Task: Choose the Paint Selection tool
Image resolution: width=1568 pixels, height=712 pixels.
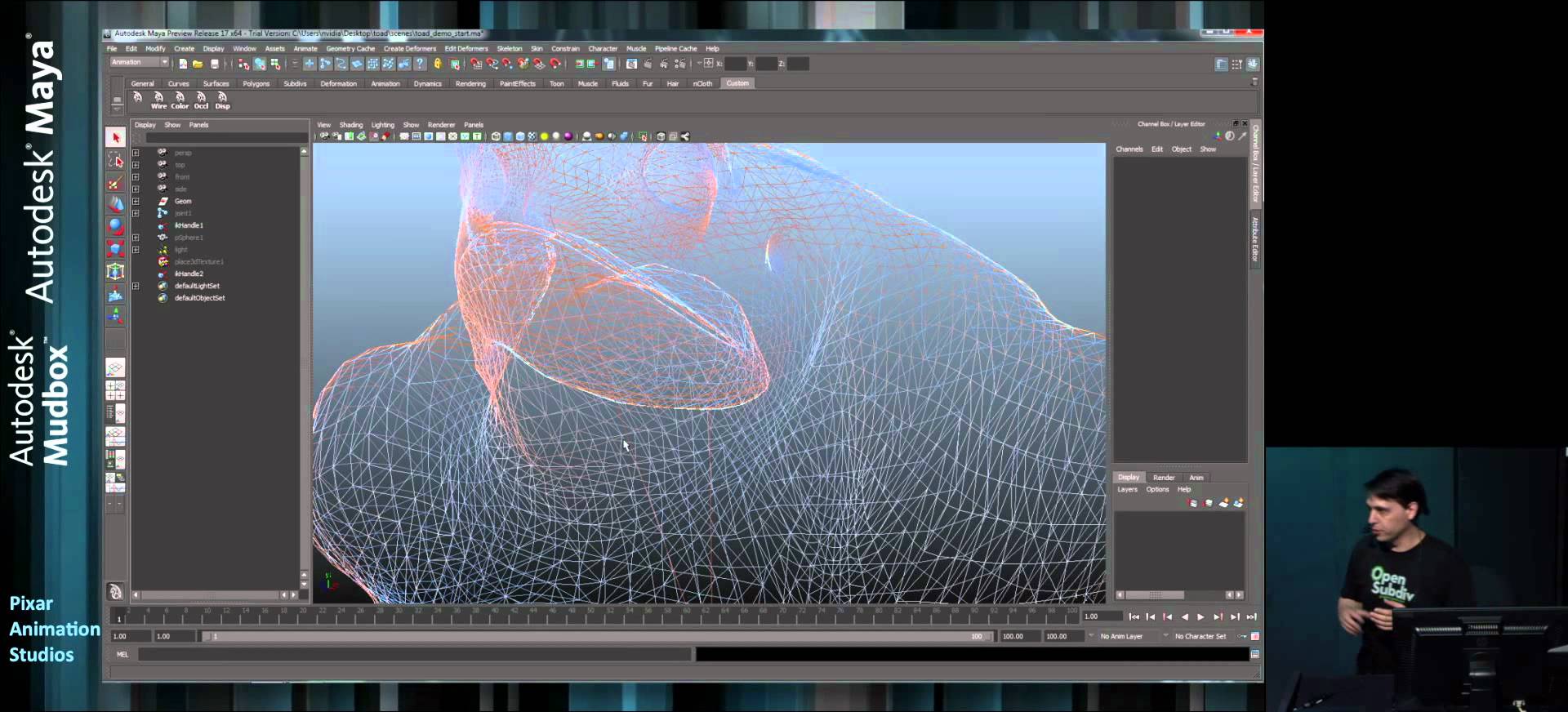Action: [x=115, y=183]
